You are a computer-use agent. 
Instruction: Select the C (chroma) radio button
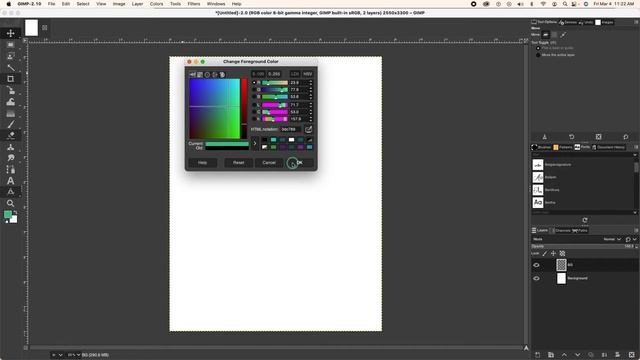[x=254, y=112]
